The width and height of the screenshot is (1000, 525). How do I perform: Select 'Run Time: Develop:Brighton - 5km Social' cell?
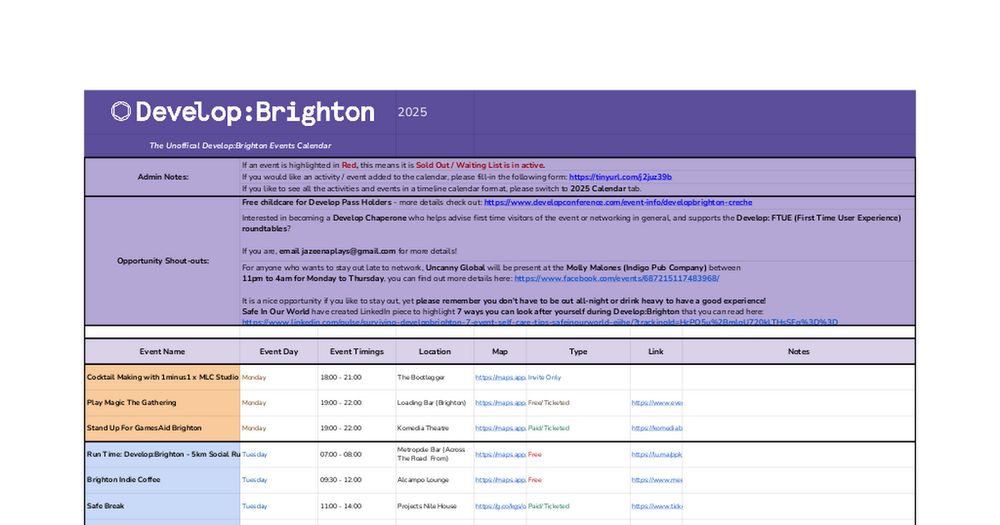163,454
